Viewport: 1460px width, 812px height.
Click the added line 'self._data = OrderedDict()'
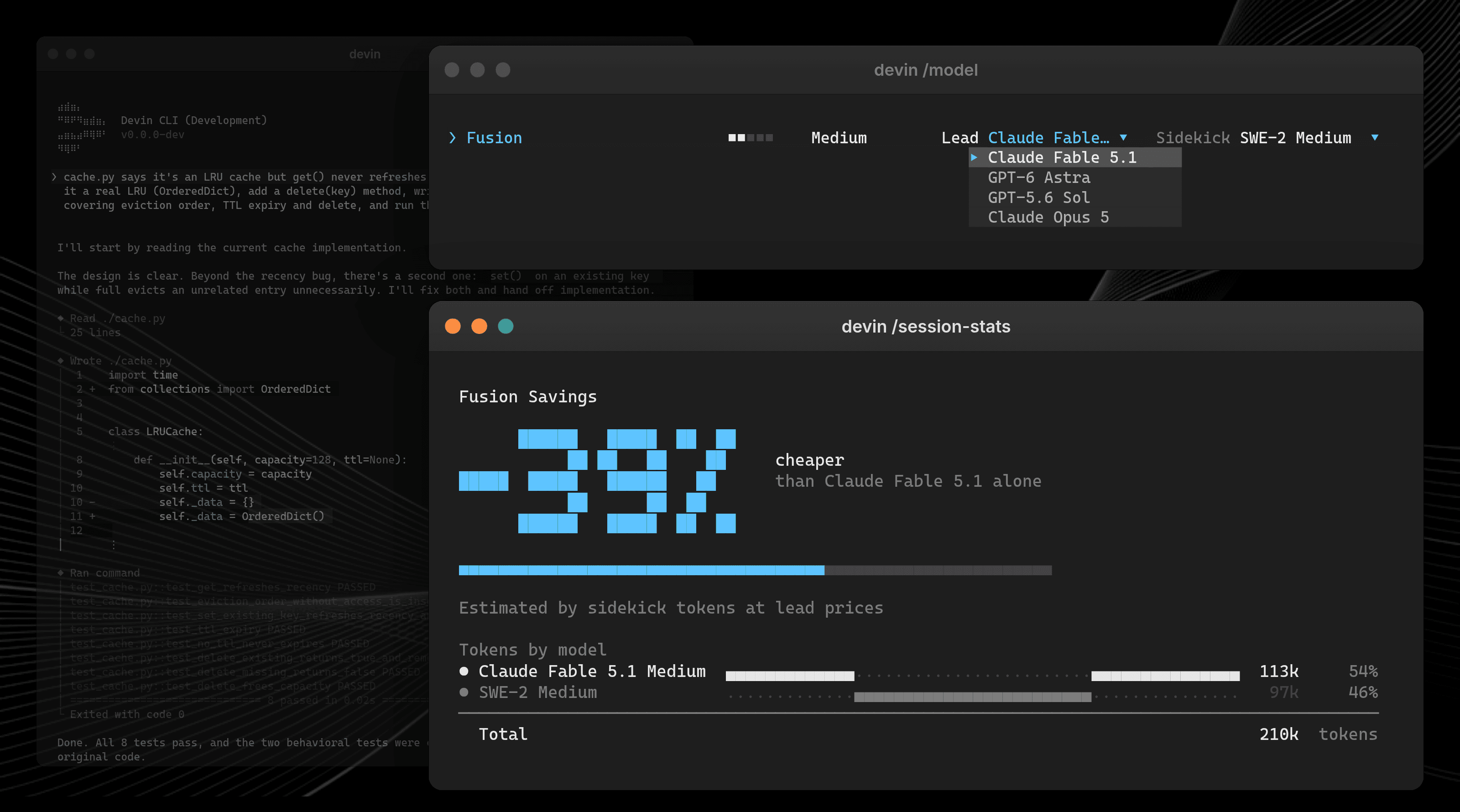pos(241,516)
